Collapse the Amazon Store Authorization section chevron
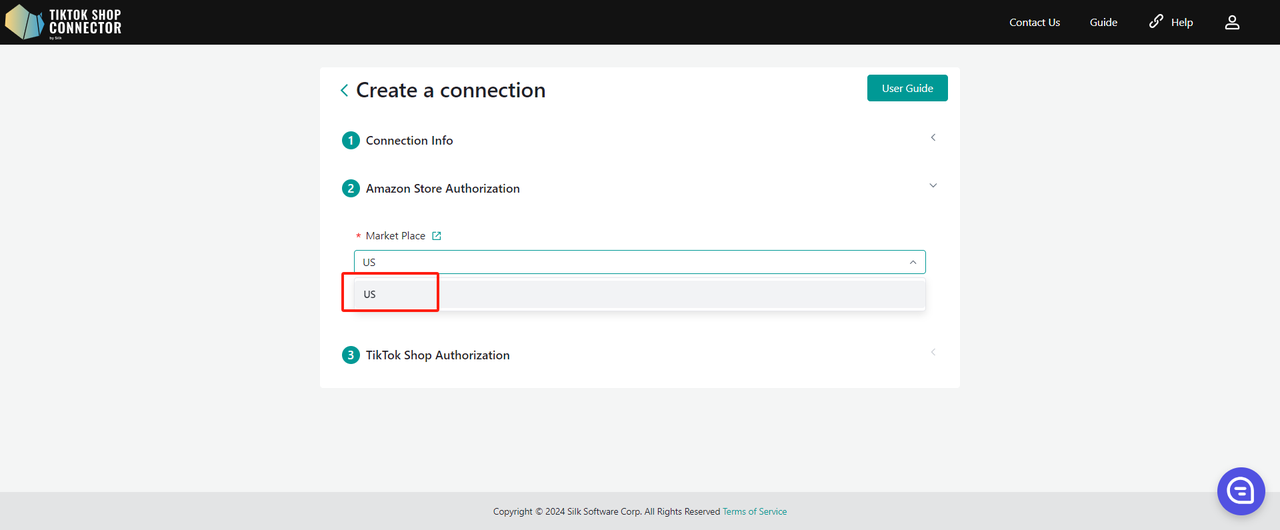The width and height of the screenshot is (1280, 530). coord(933,186)
